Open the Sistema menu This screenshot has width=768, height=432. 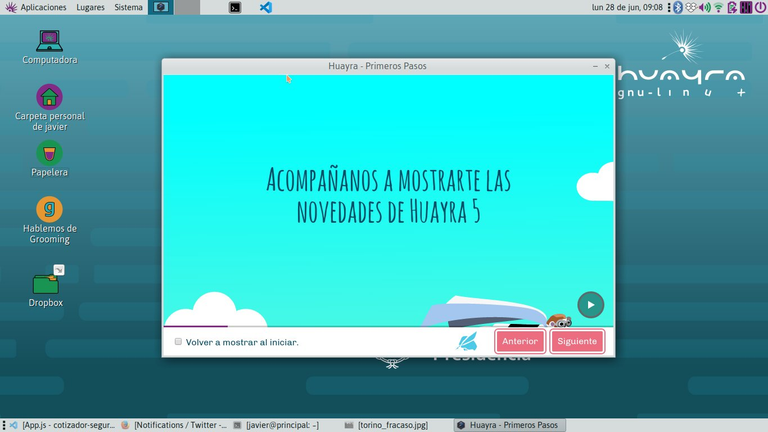(x=128, y=7)
